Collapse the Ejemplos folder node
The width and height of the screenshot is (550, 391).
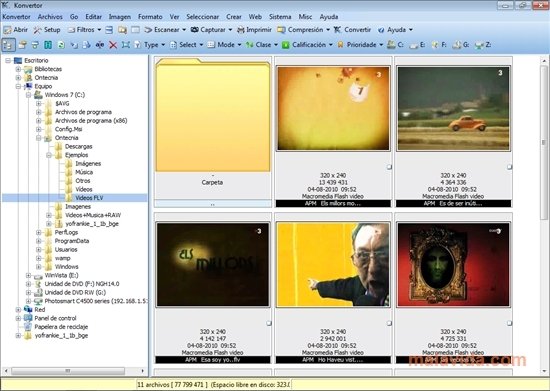[49, 155]
